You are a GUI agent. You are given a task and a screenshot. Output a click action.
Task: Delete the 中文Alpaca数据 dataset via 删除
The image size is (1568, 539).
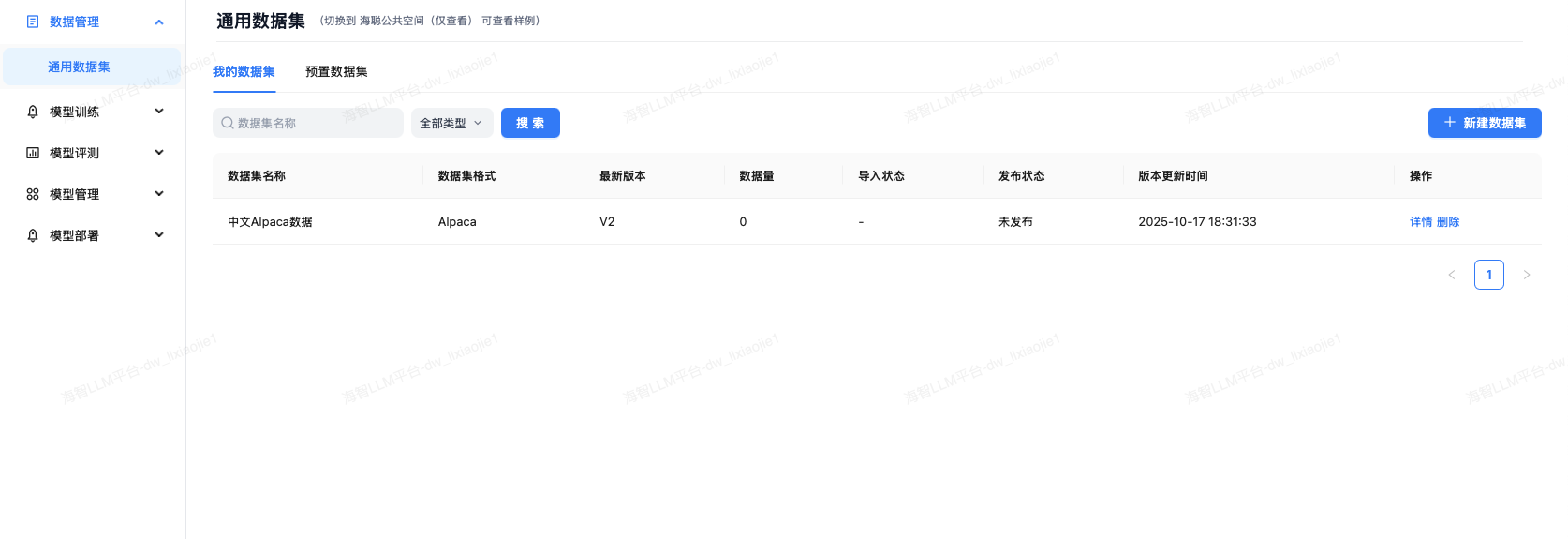(1448, 222)
